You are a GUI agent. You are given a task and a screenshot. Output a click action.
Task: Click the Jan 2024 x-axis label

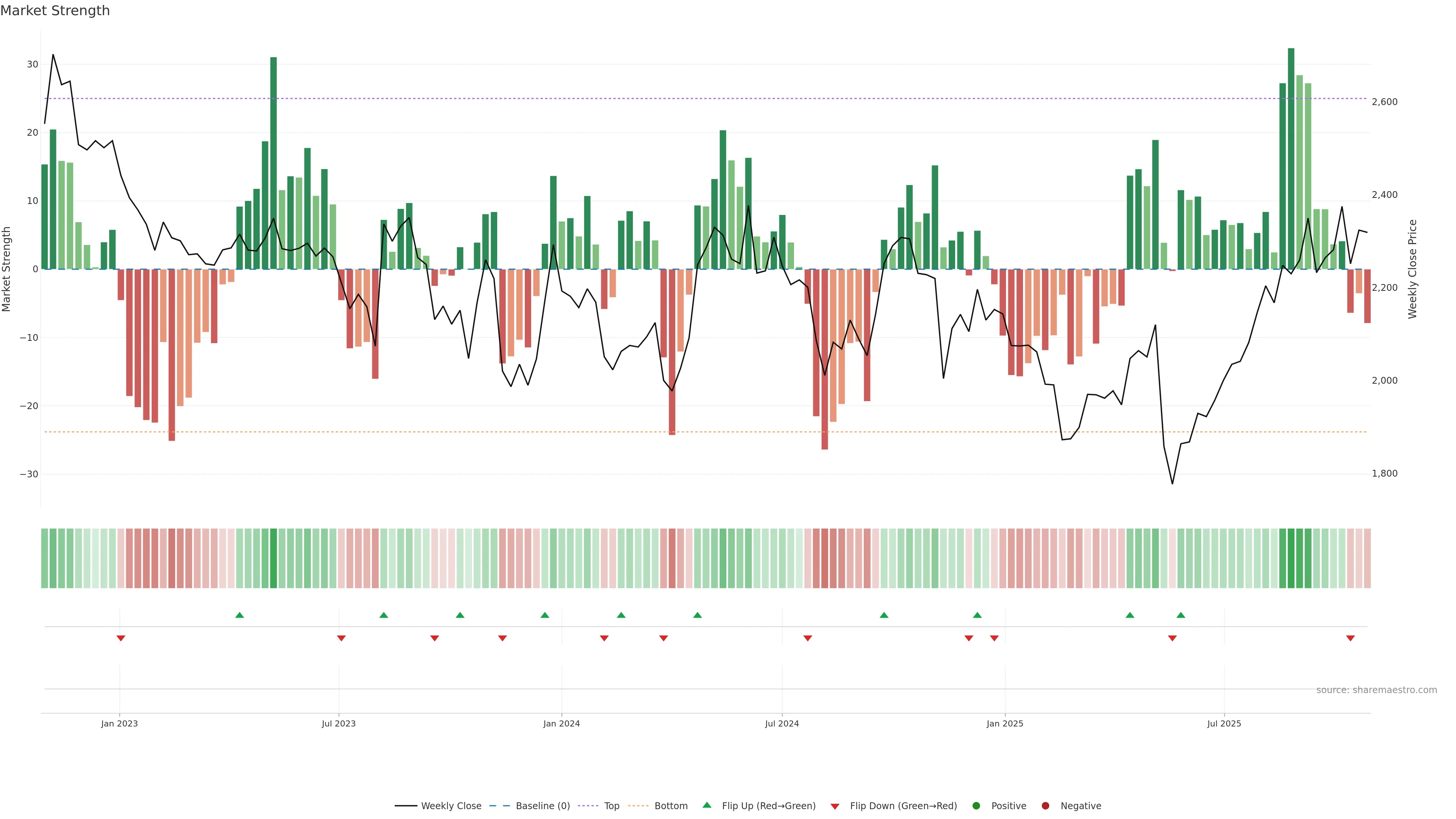coord(561,723)
